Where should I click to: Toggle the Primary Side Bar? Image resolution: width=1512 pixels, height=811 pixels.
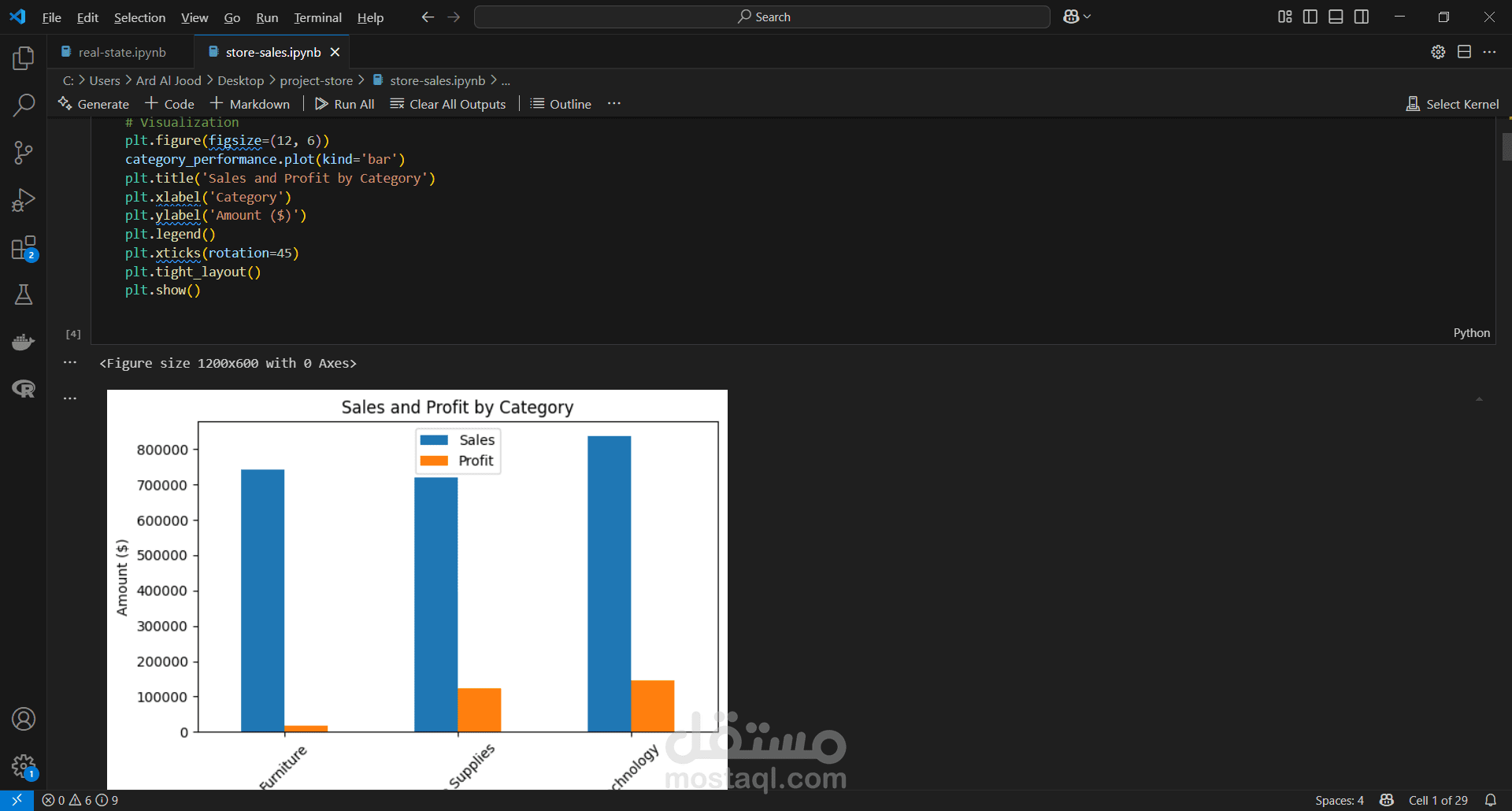1310,17
